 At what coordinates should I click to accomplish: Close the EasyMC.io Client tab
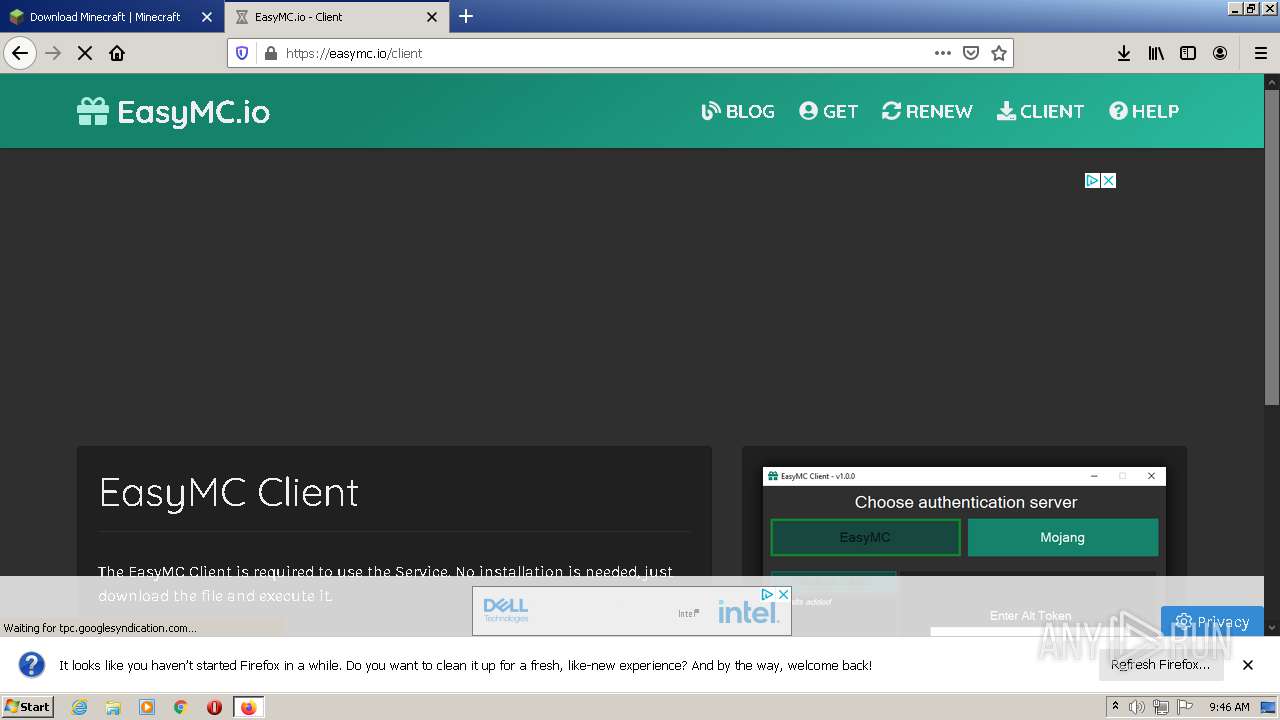click(432, 17)
